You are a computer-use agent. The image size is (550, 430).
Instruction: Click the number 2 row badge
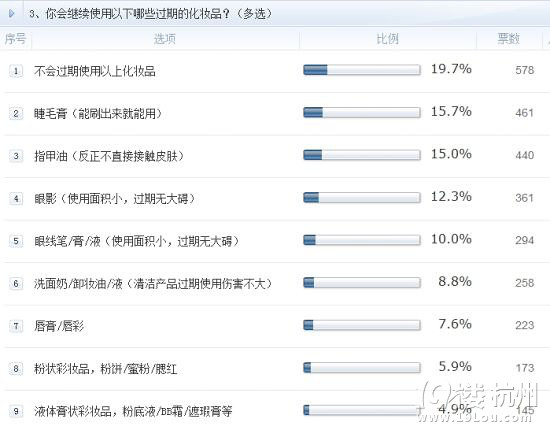(16, 114)
